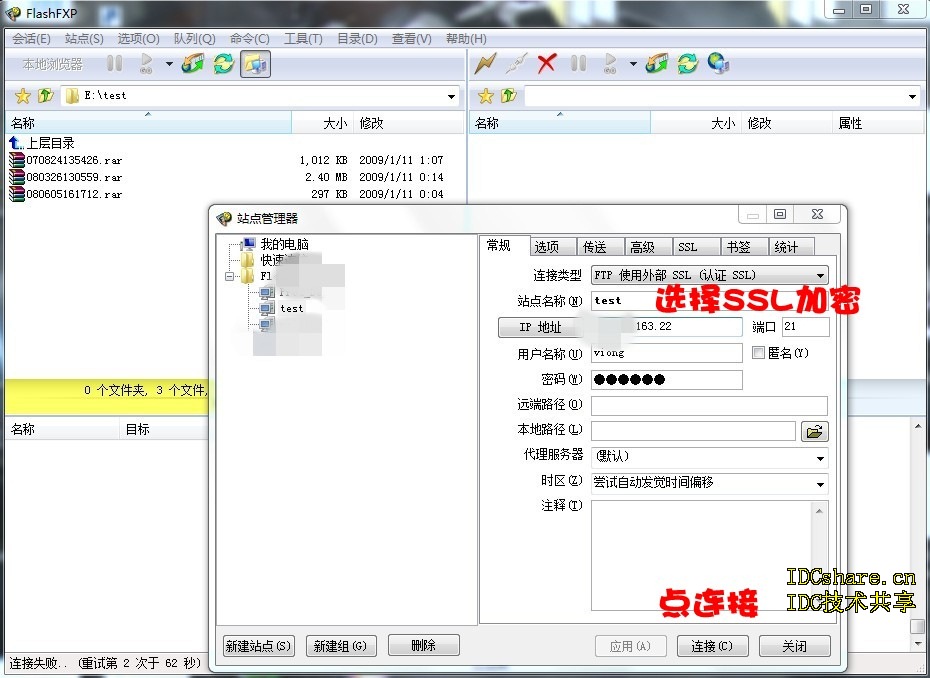
Task: Open the local transfer play dropdown arrow
Action: coord(169,63)
